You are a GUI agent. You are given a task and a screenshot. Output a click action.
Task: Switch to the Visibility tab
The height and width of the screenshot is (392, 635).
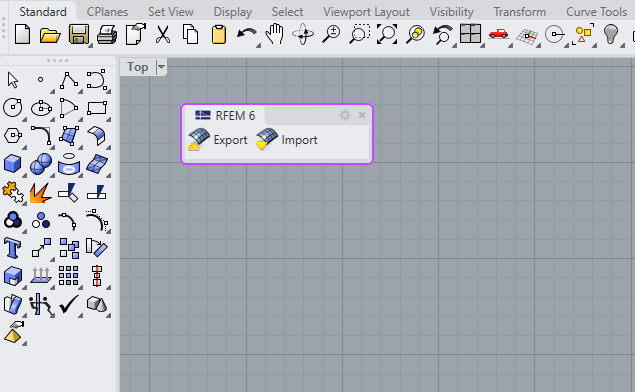tap(452, 12)
